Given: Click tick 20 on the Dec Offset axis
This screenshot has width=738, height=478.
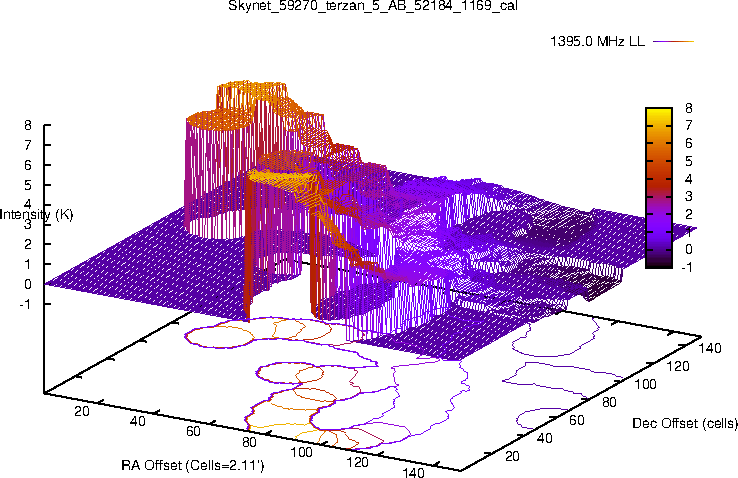Looking at the screenshot, I should click(x=512, y=456).
